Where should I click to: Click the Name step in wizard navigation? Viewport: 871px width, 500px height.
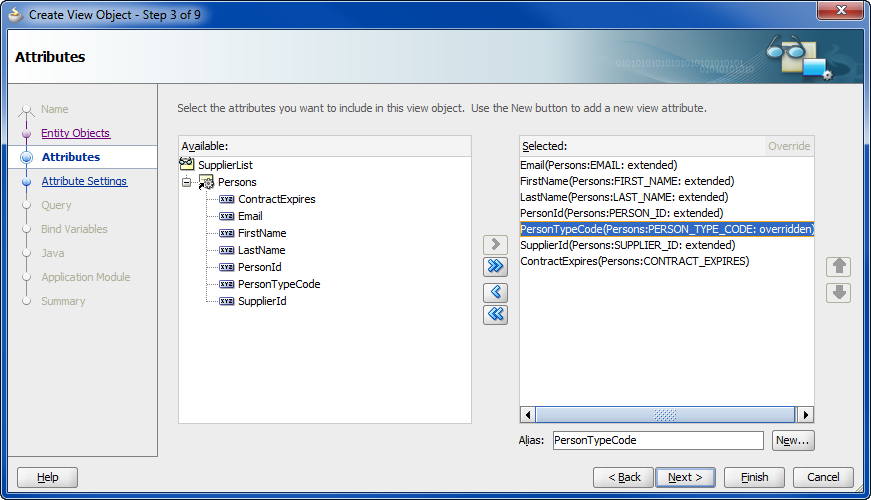pos(54,109)
